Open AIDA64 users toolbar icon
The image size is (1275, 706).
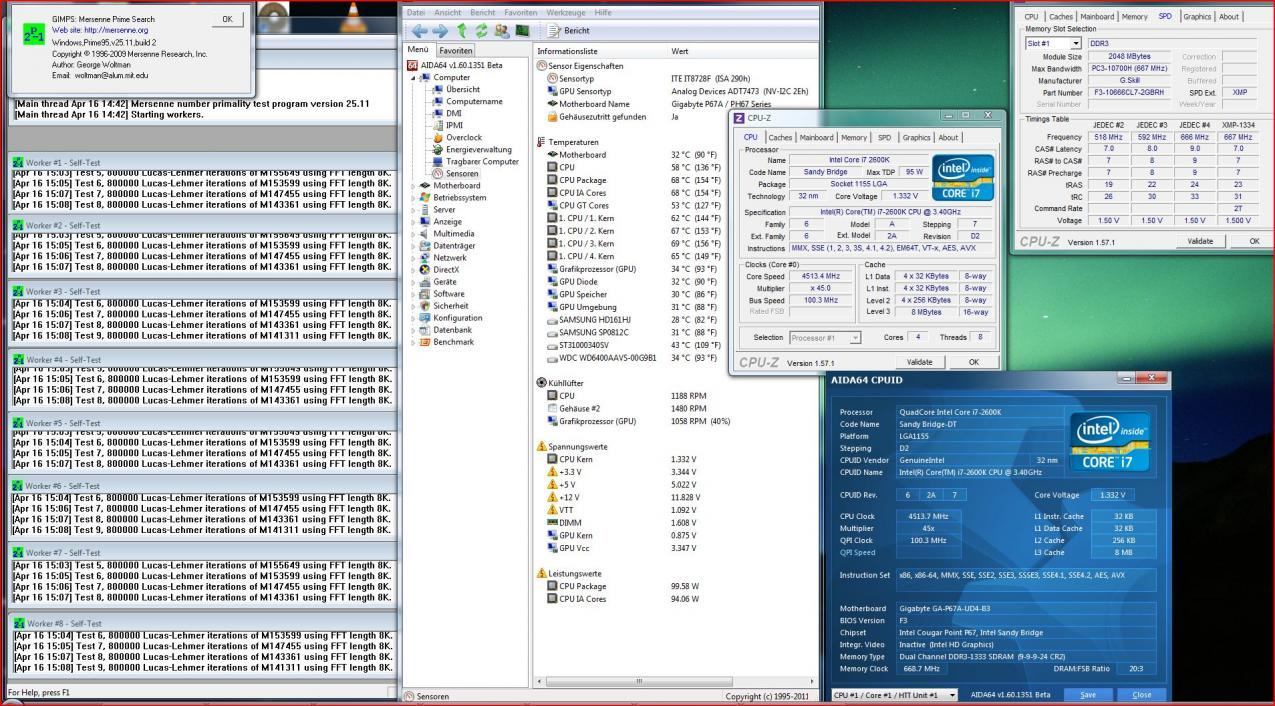pos(500,30)
